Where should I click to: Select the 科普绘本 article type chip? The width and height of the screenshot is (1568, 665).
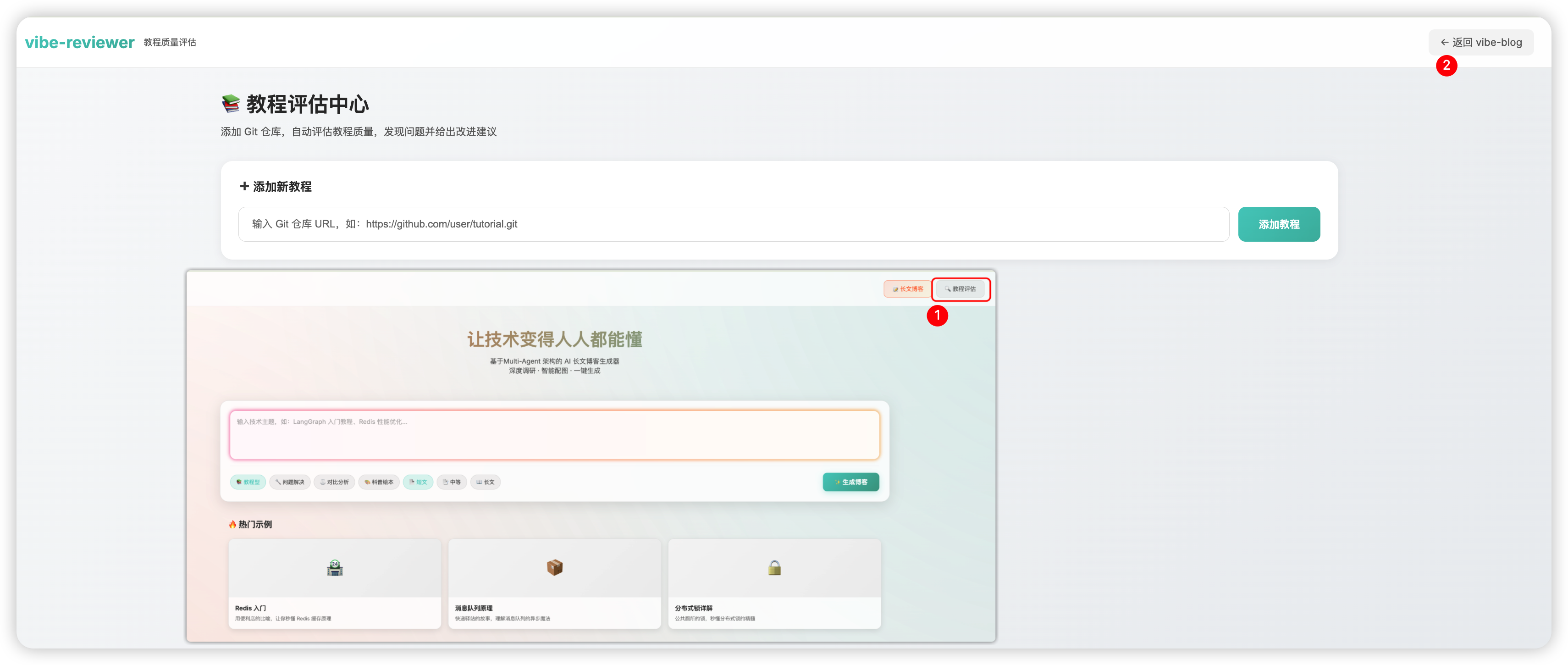click(379, 482)
